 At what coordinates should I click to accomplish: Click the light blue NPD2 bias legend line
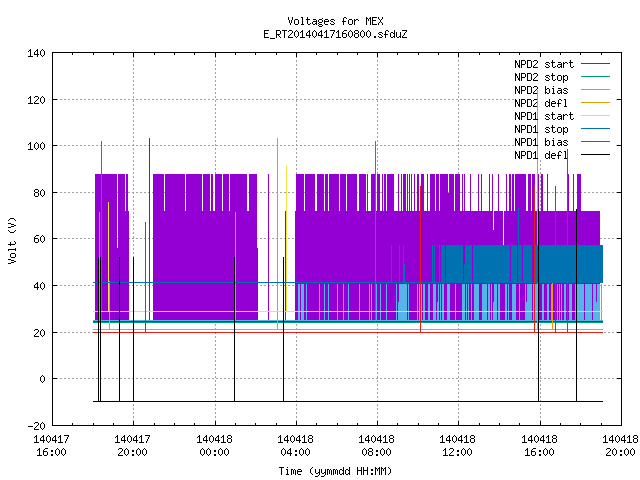tap(595, 89)
